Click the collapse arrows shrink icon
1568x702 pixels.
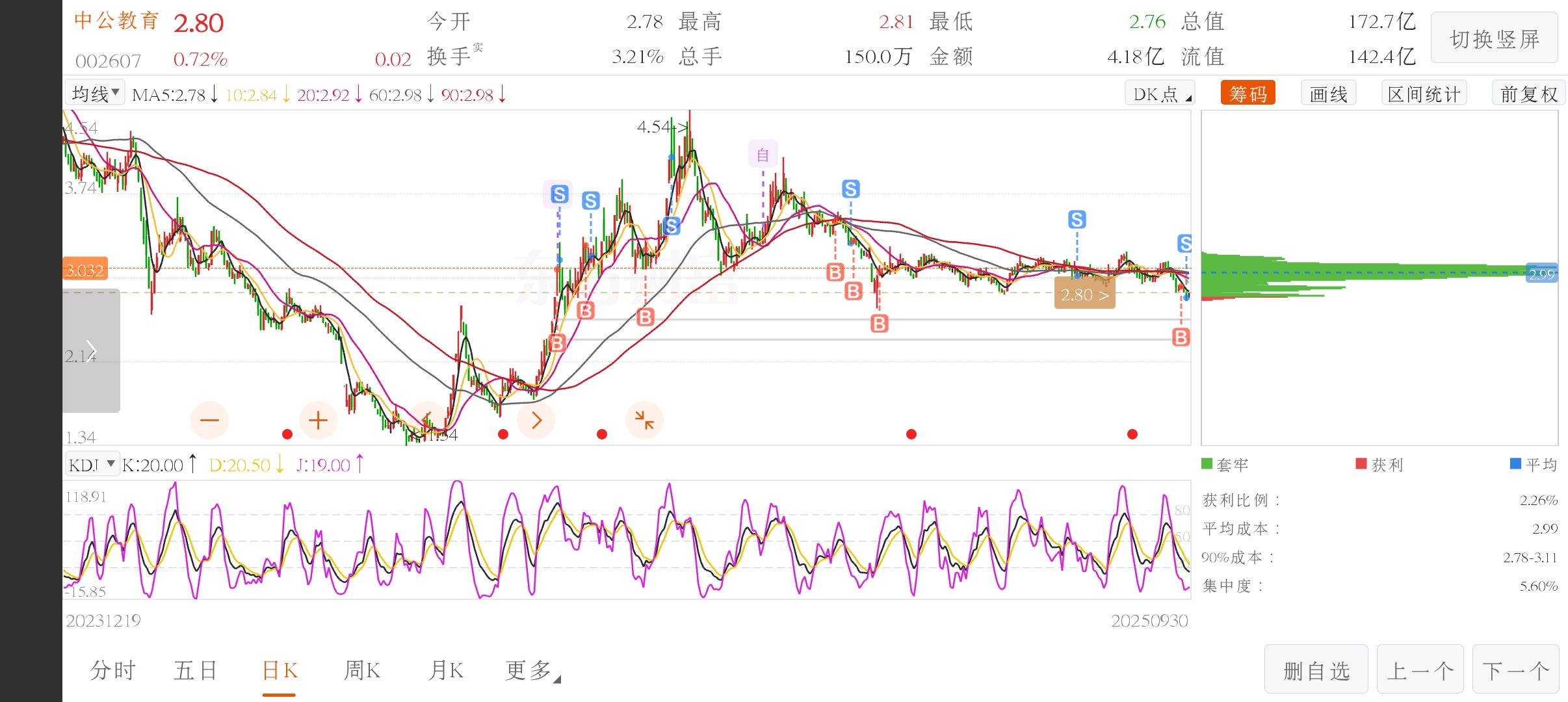[644, 421]
